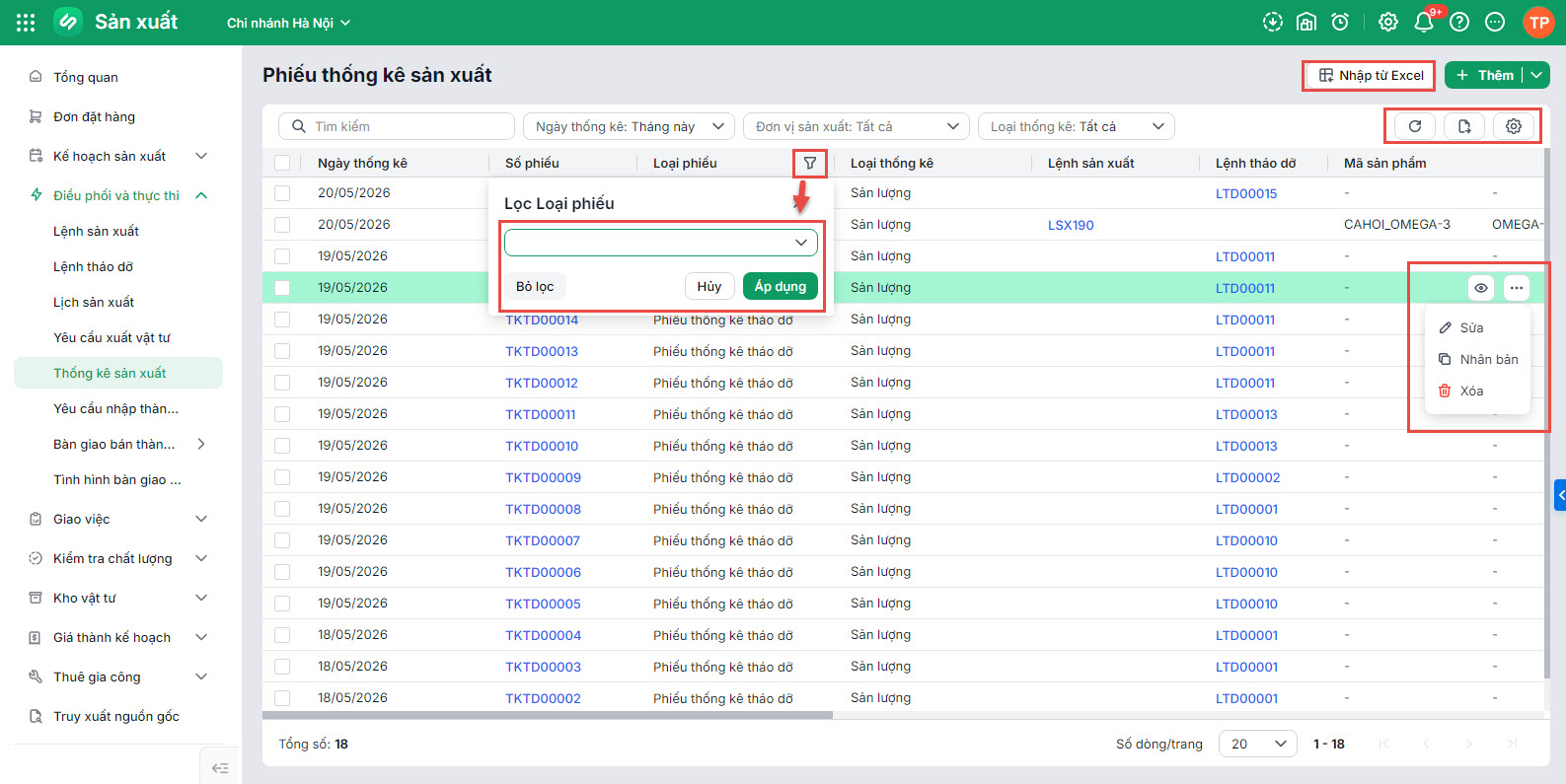Toggle the select-all header checkbox

point(283,163)
